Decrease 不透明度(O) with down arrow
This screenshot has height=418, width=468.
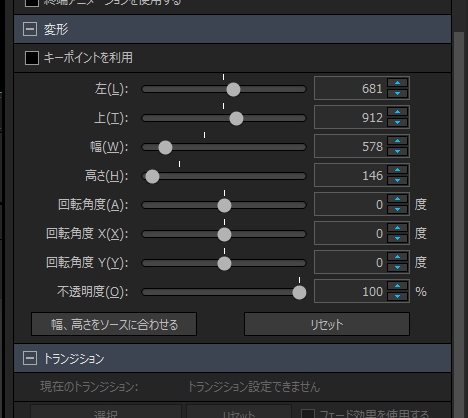[x=397, y=297]
